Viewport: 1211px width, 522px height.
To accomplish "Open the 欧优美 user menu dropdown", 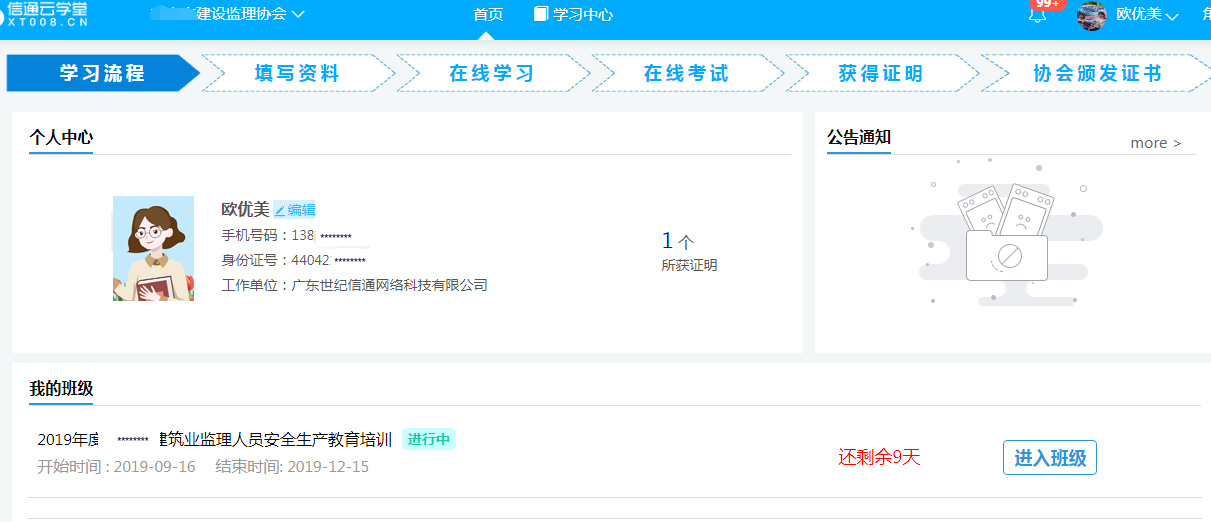I will [x=1147, y=15].
